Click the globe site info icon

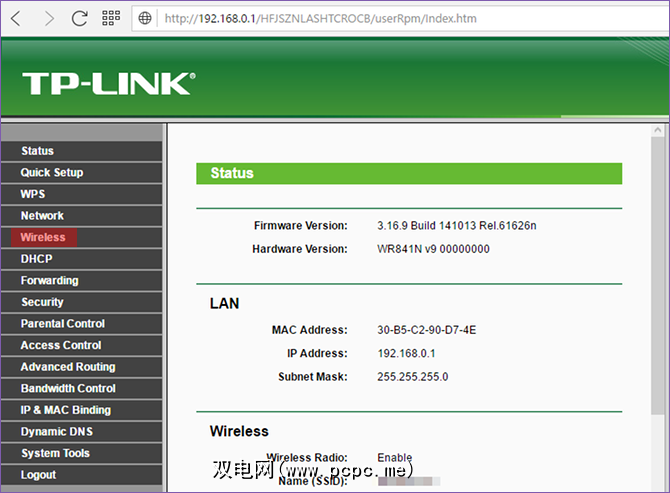point(145,18)
